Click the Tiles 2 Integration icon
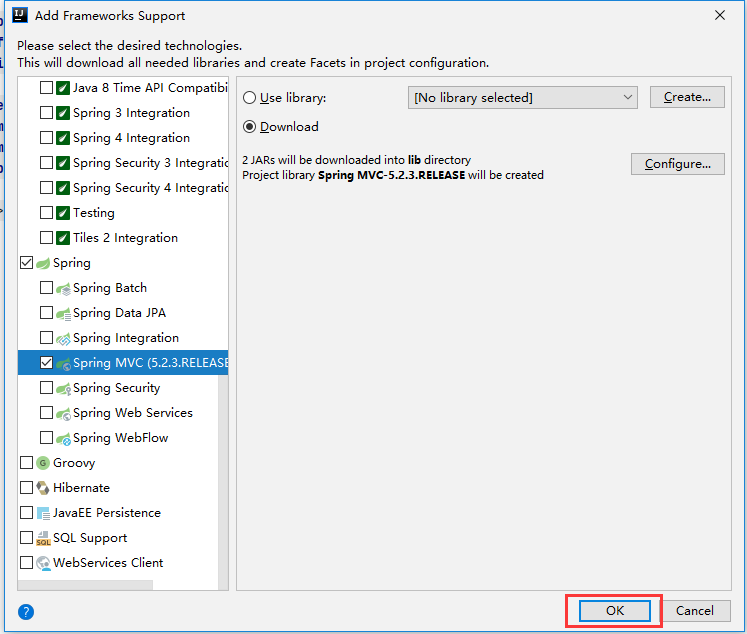747x634 pixels. coord(63,238)
